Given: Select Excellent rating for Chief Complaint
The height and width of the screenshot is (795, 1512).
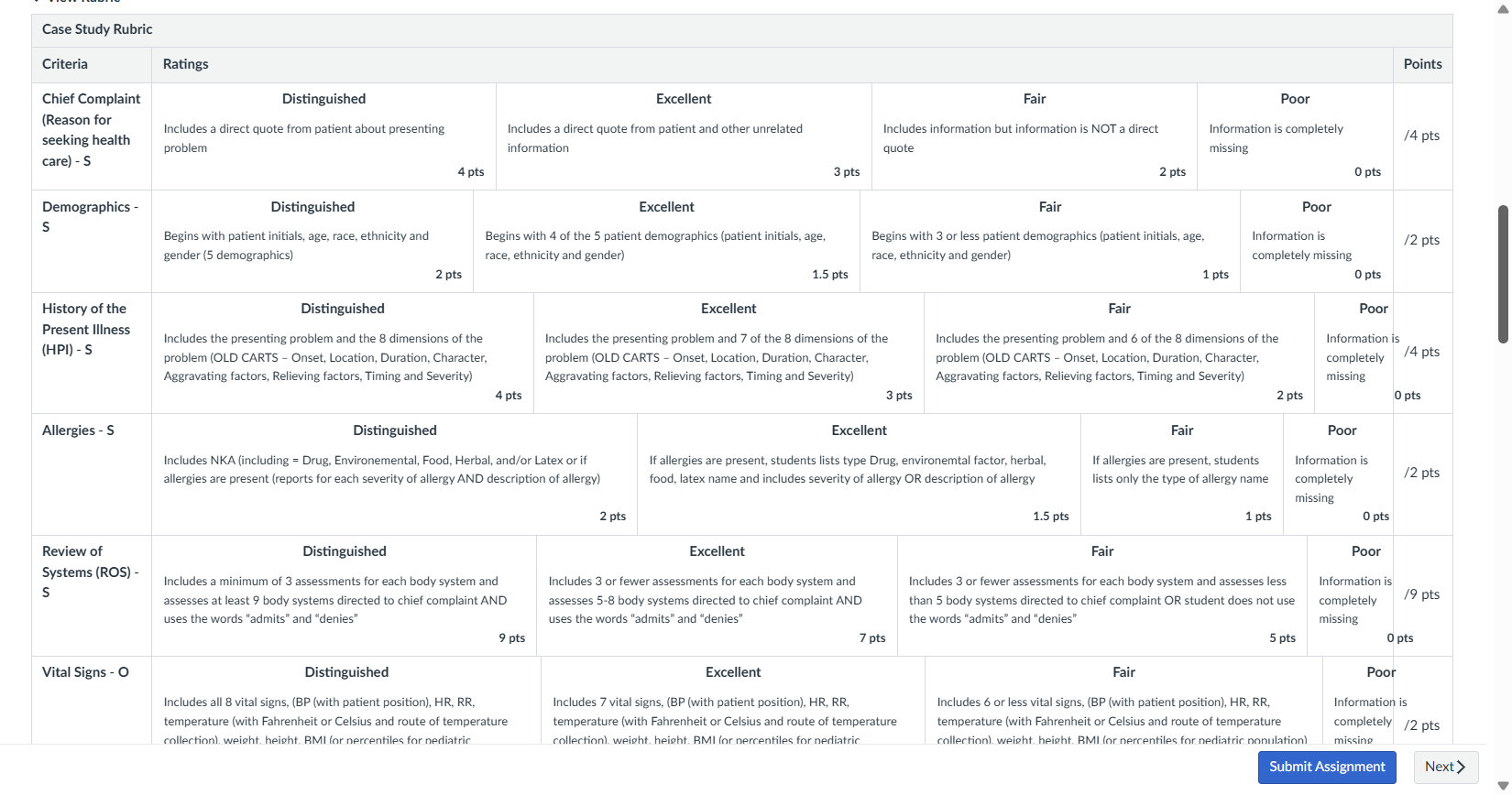Looking at the screenshot, I should pyautogui.click(x=684, y=136).
